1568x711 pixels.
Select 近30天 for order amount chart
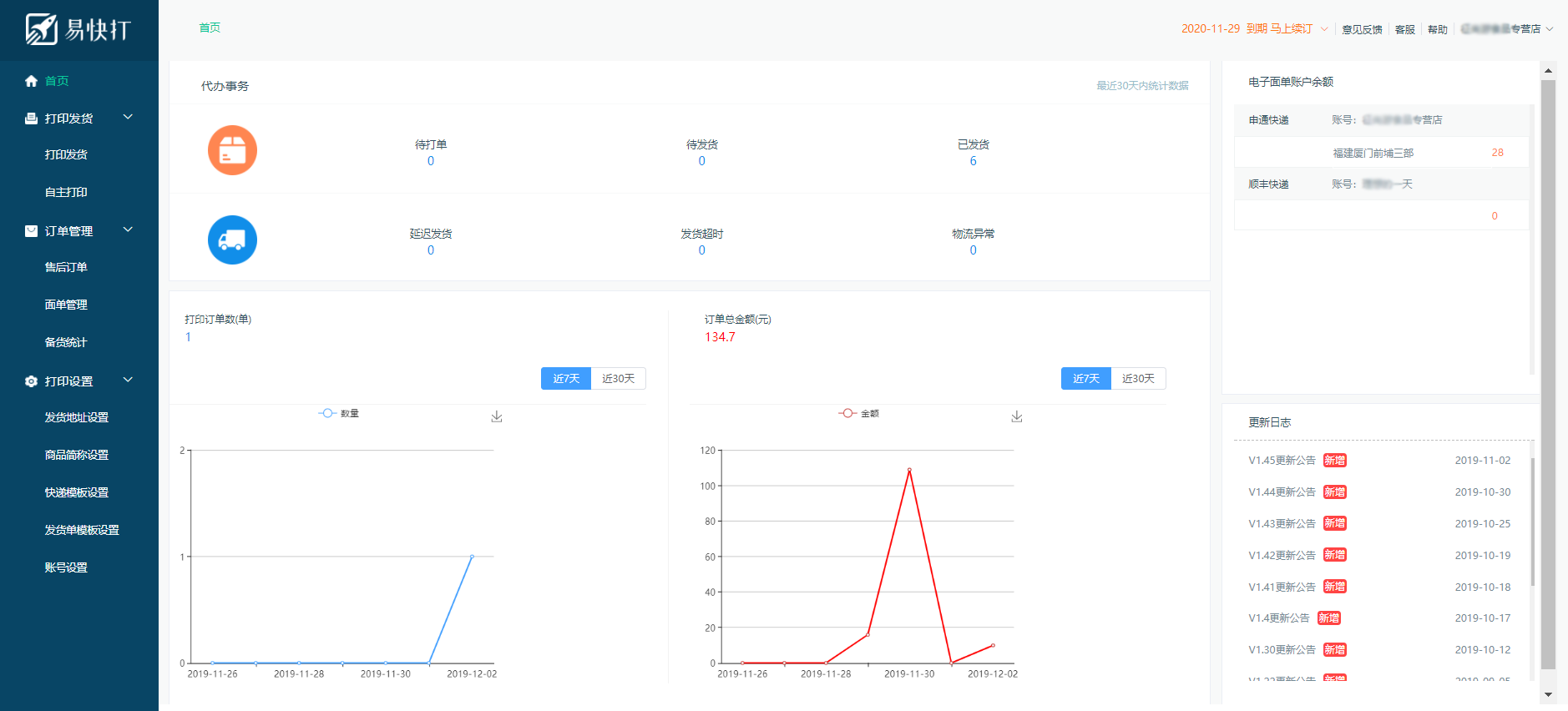pos(1139,379)
